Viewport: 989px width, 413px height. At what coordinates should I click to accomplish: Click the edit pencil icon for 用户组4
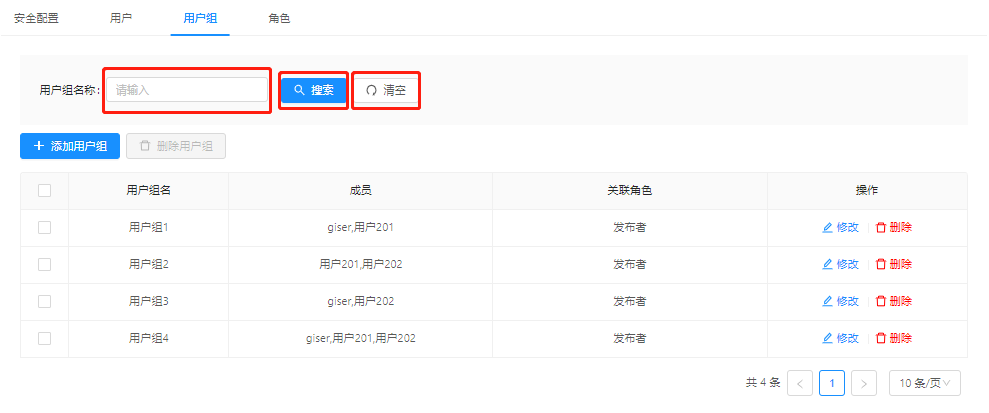(x=827, y=339)
